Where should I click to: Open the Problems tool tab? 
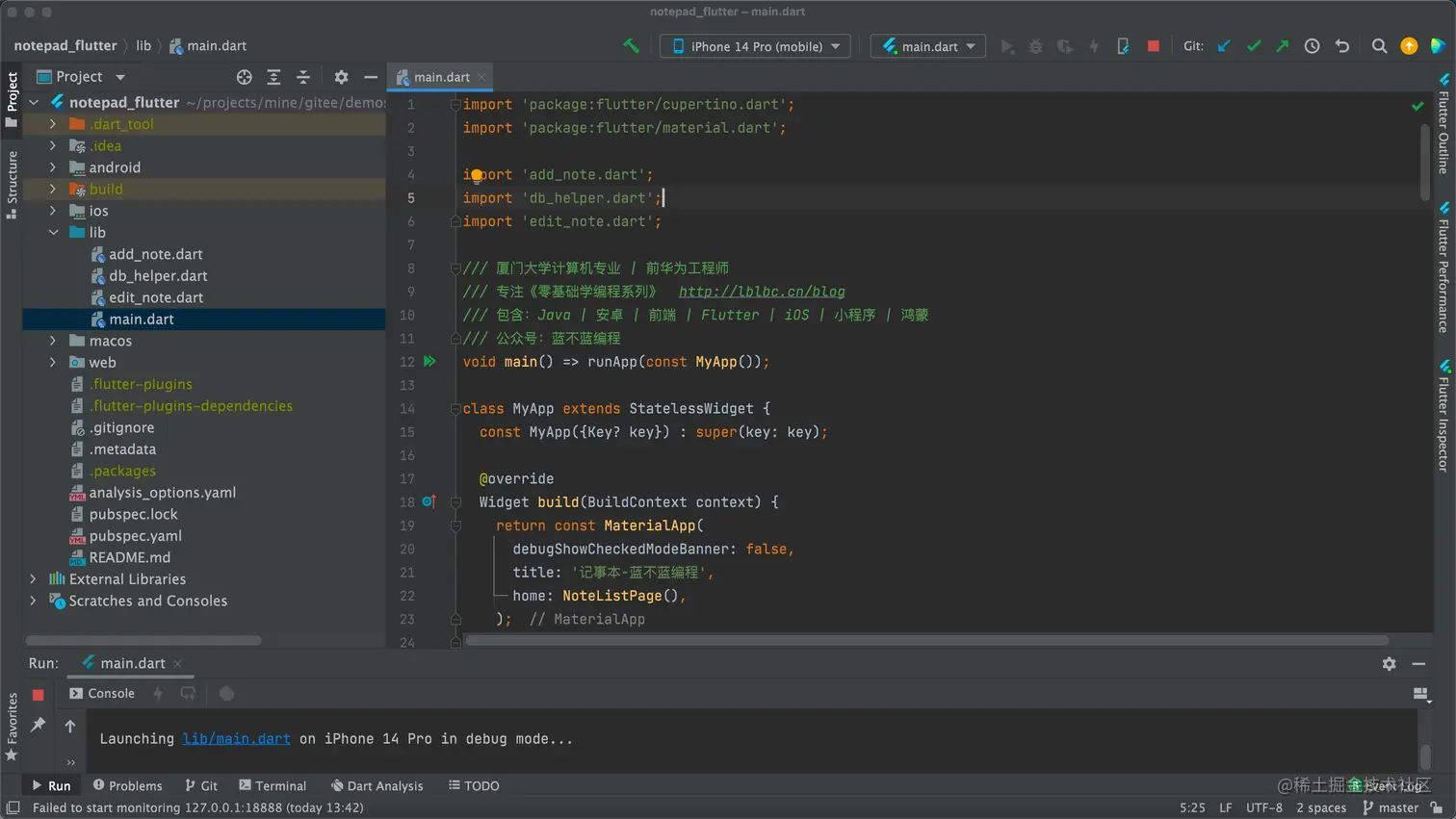pos(127,785)
